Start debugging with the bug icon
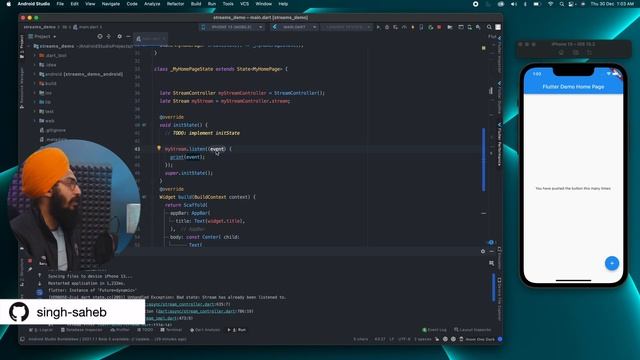 387,27
